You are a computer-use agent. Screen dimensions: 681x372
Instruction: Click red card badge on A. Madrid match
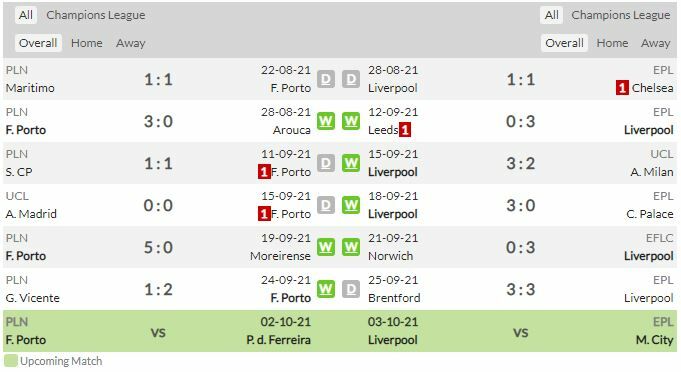point(264,214)
